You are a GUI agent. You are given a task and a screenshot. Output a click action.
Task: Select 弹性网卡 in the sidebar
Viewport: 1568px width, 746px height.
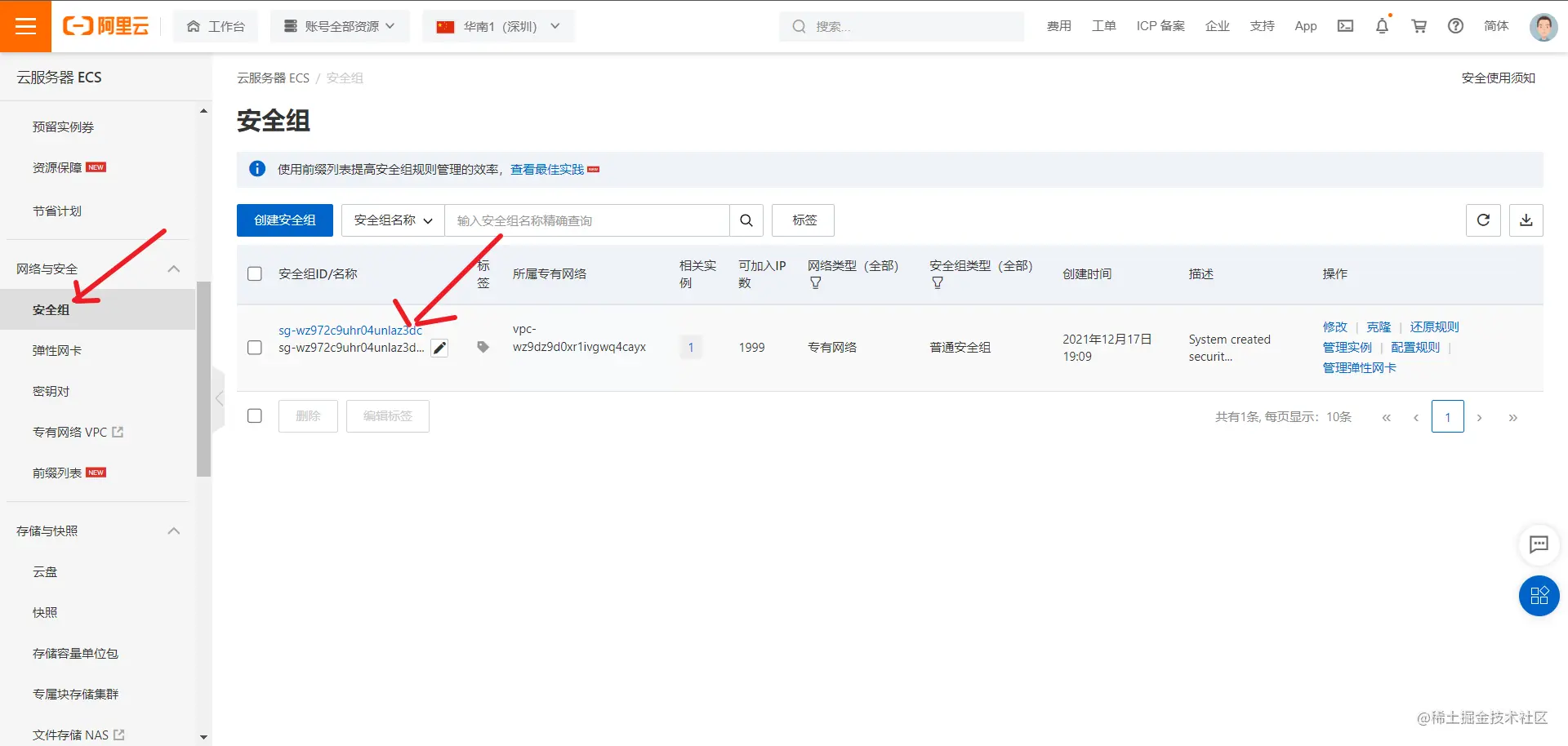[x=57, y=350]
